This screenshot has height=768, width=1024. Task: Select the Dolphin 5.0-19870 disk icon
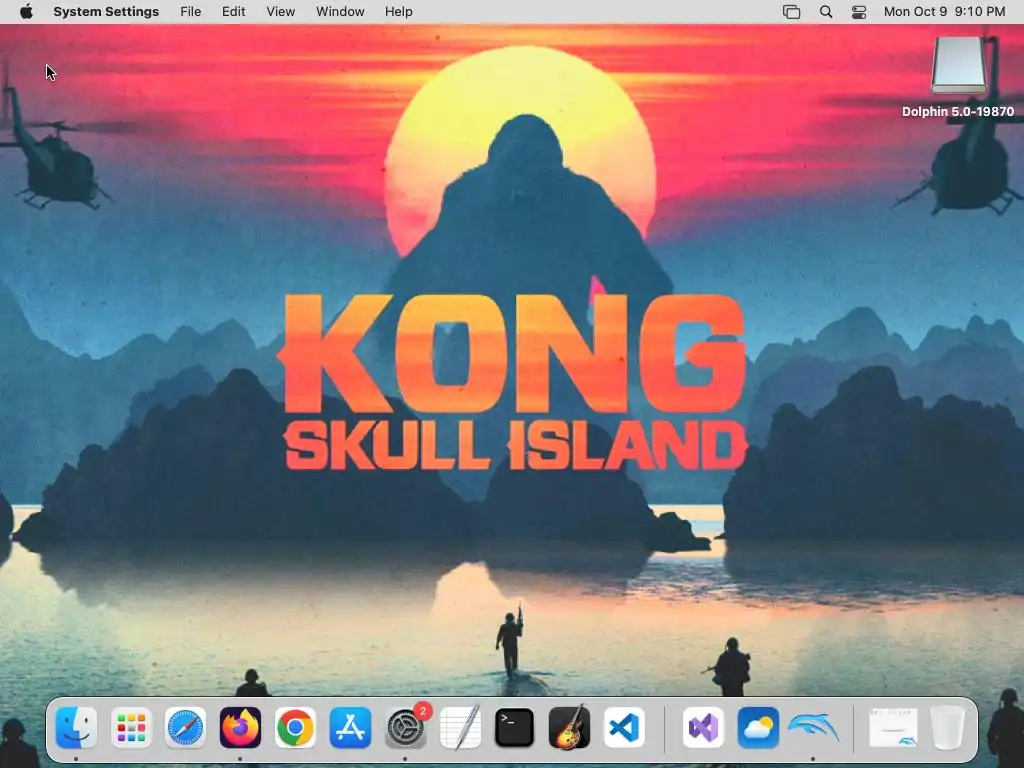coord(958,65)
